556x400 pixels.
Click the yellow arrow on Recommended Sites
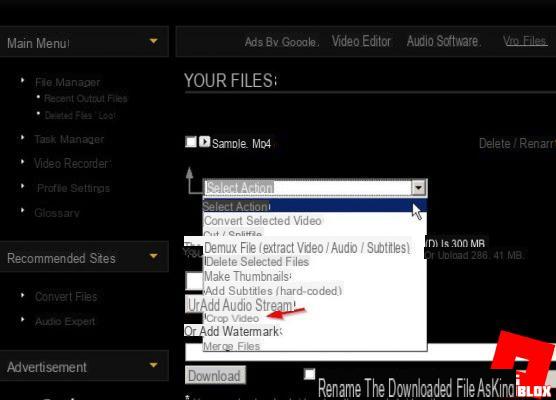(x=153, y=256)
